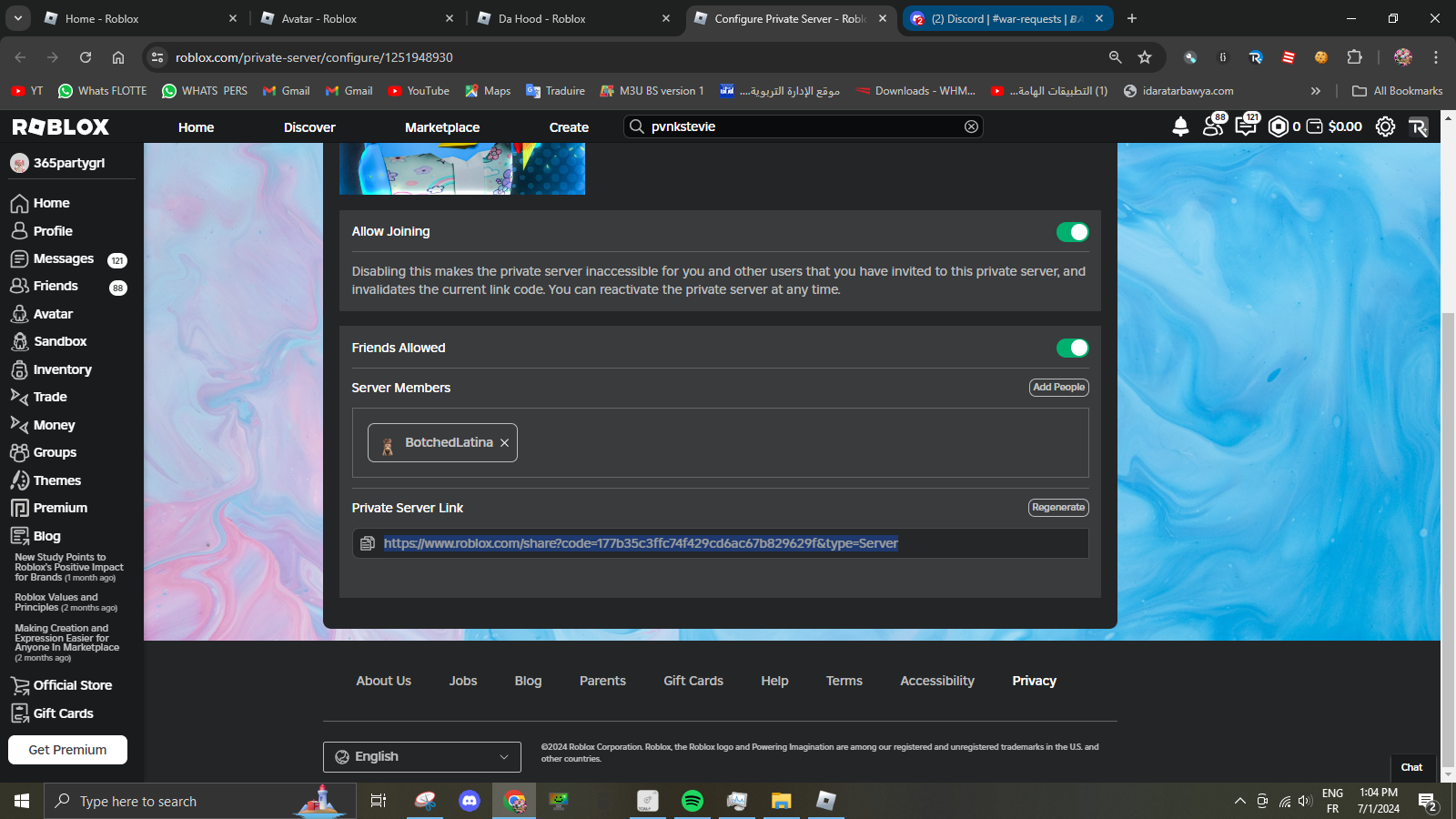Click the search box containing pvnkstevie
1456x819 pixels.
(x=804, y=126)
